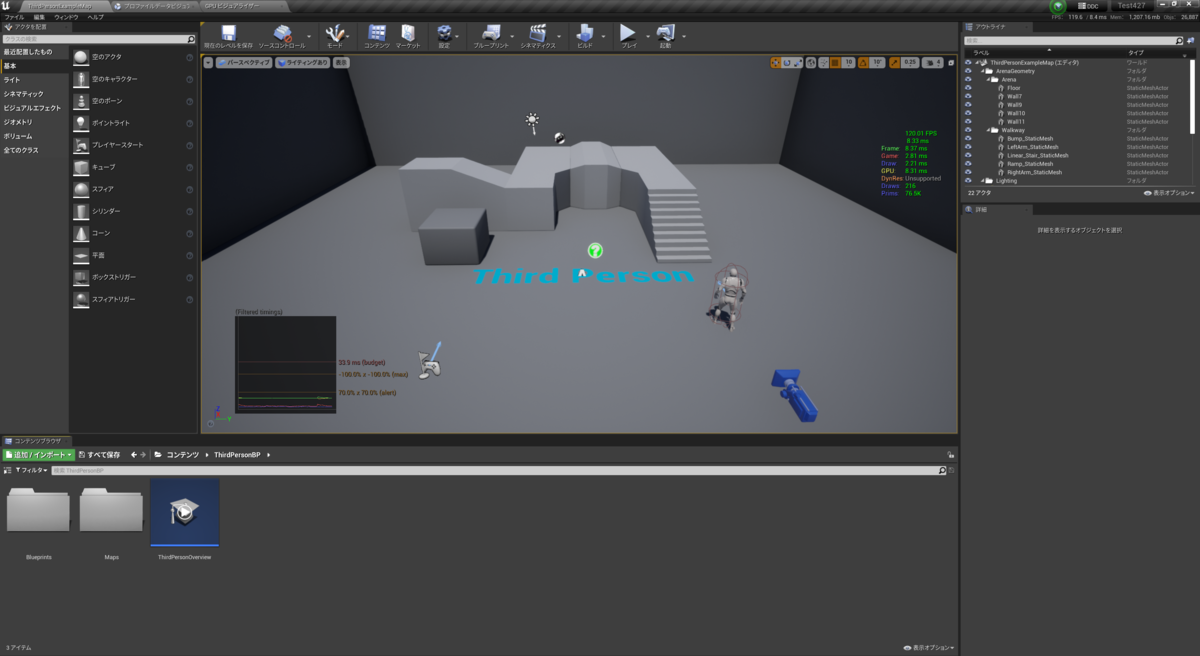
Task: Toggle the viewport grid snap button
Action: [x=837, y=62]
